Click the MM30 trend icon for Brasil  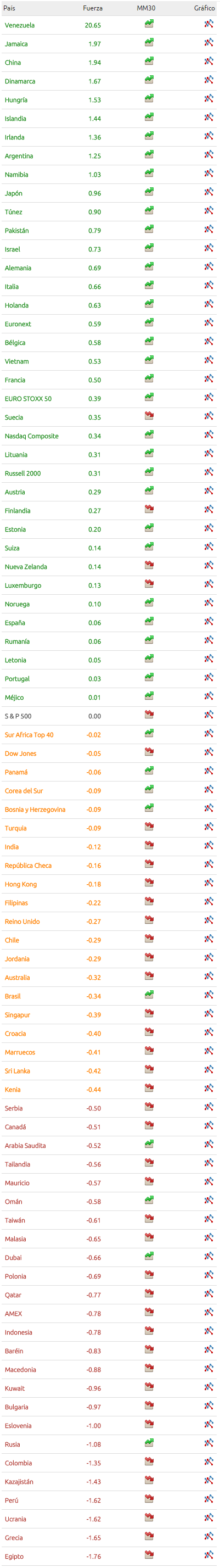pos(149,995)
